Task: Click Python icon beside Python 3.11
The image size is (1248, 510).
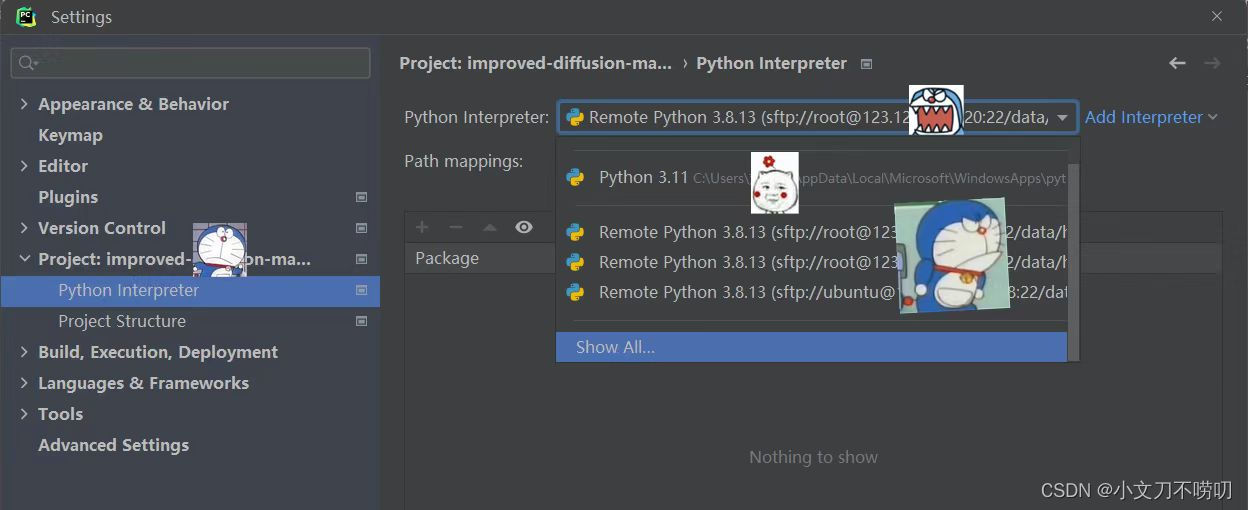Action: (575, 177)
